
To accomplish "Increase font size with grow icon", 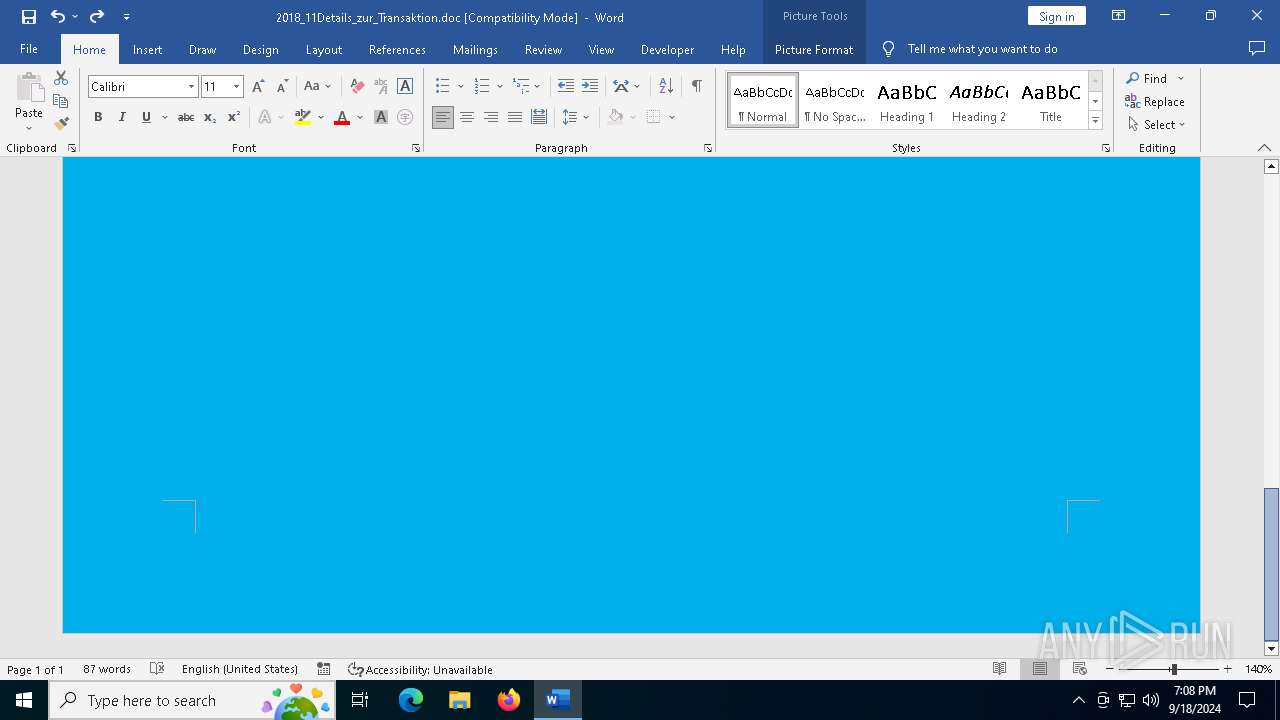I will tap(258, 87).
